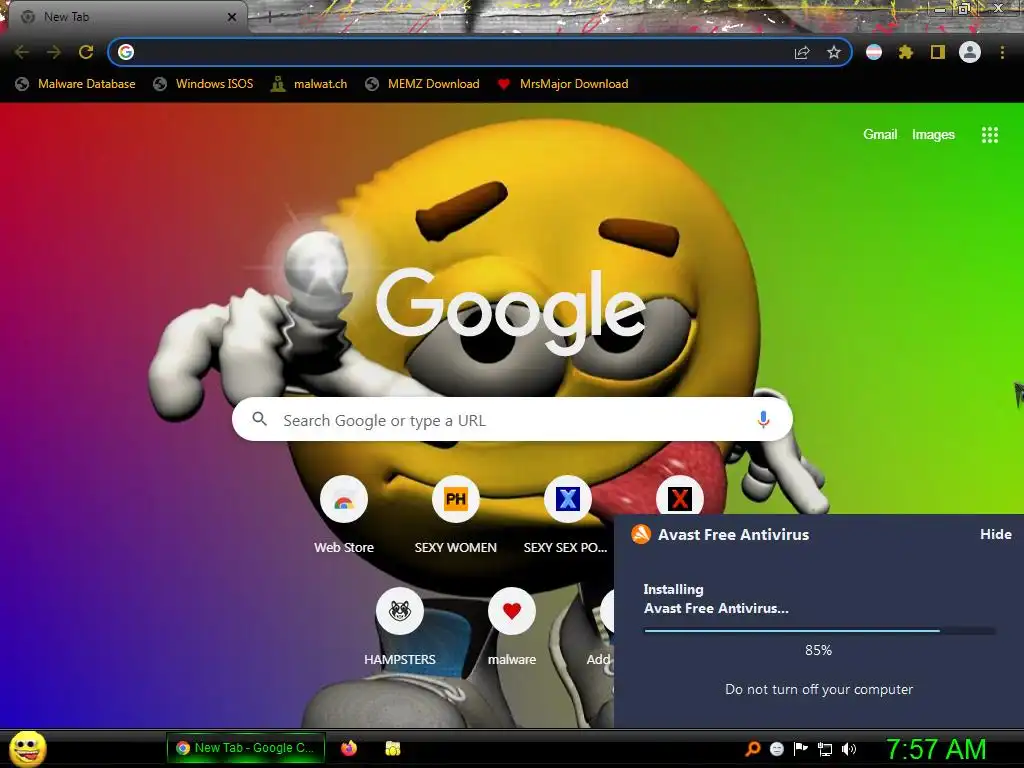Open the network tray icon
1024x768 pixels.
coord(825,749)
